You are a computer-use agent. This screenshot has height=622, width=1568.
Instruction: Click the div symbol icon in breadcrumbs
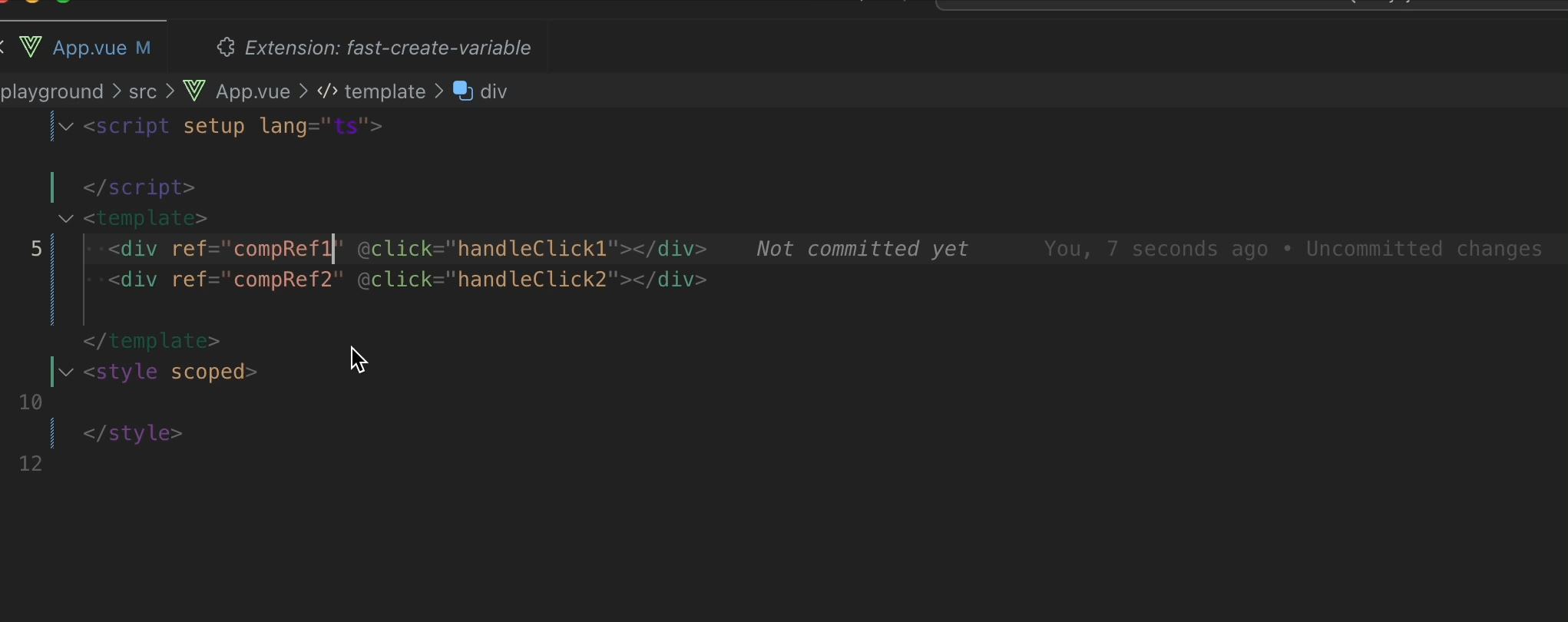tap(463, 91)
